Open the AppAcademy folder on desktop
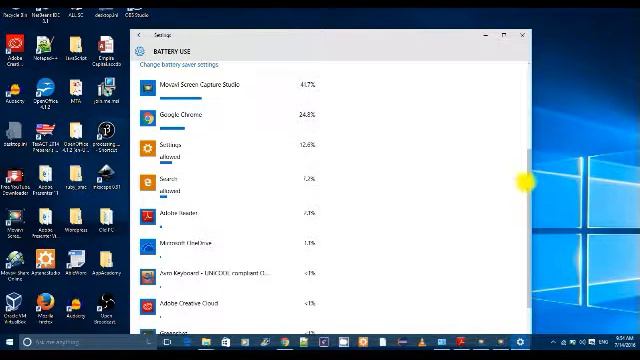The image size is (640, 360). 106,263
